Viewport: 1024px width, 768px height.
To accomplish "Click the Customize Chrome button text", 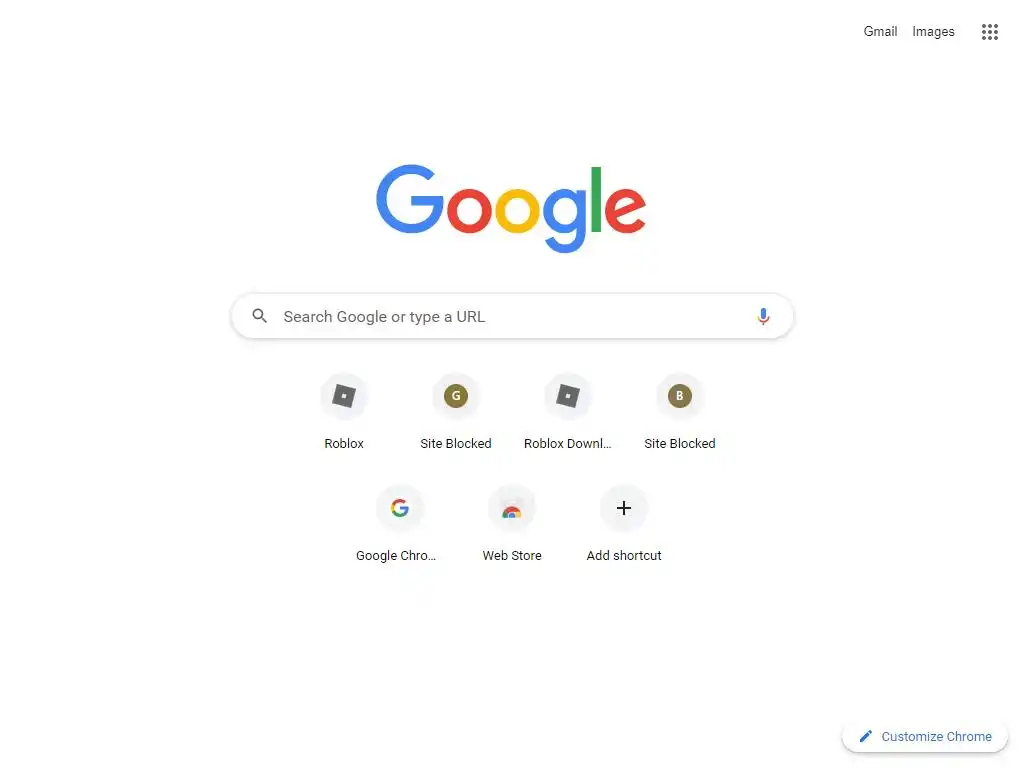I will 936,737.
